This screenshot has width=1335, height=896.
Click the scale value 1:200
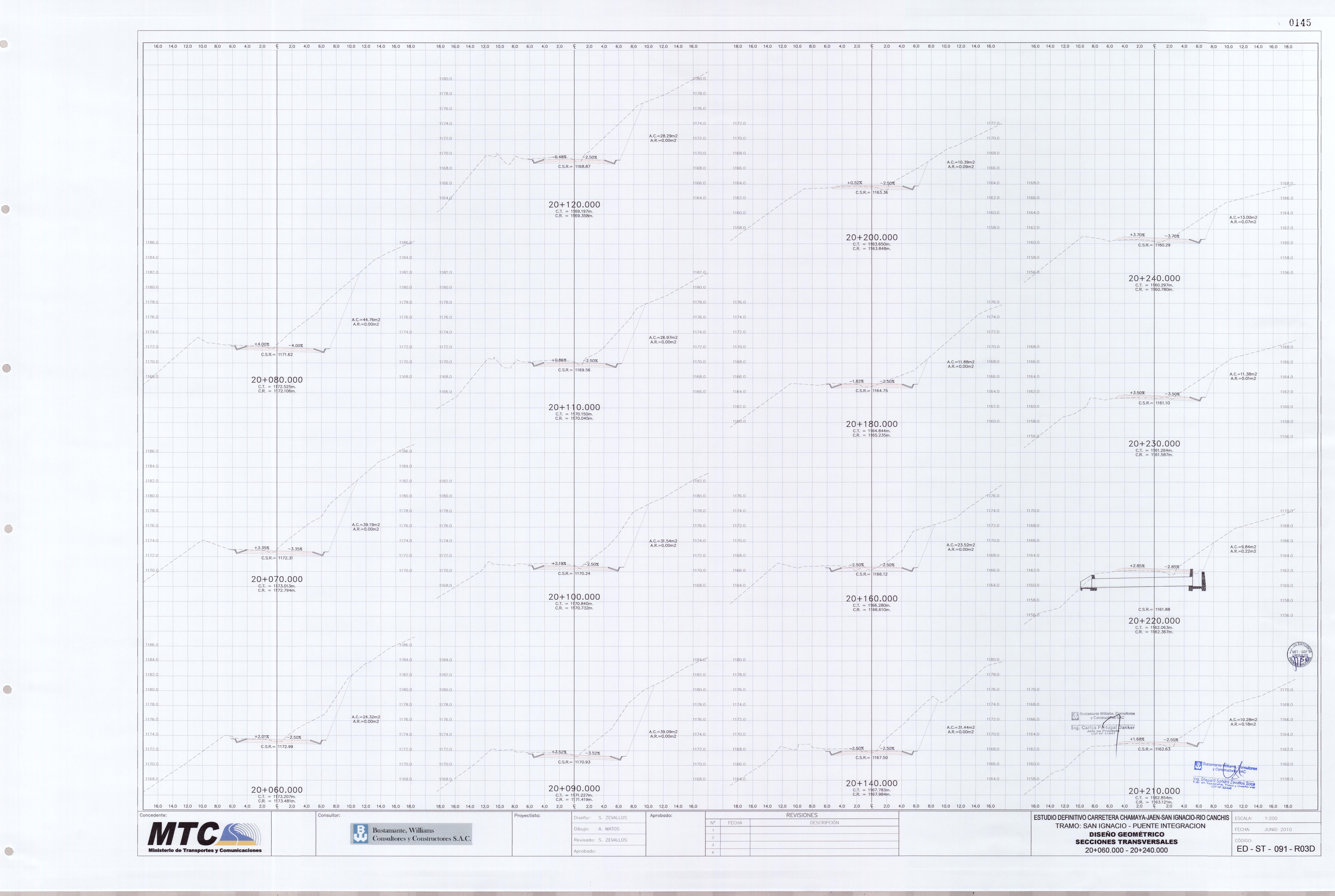pos(1271,818)
